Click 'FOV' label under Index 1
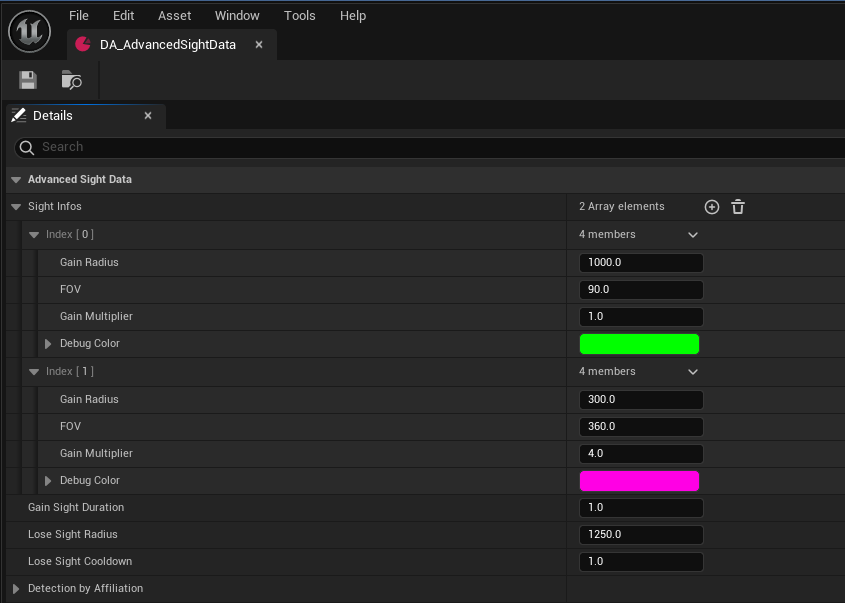Screen dimensions: 845x603 70,426
